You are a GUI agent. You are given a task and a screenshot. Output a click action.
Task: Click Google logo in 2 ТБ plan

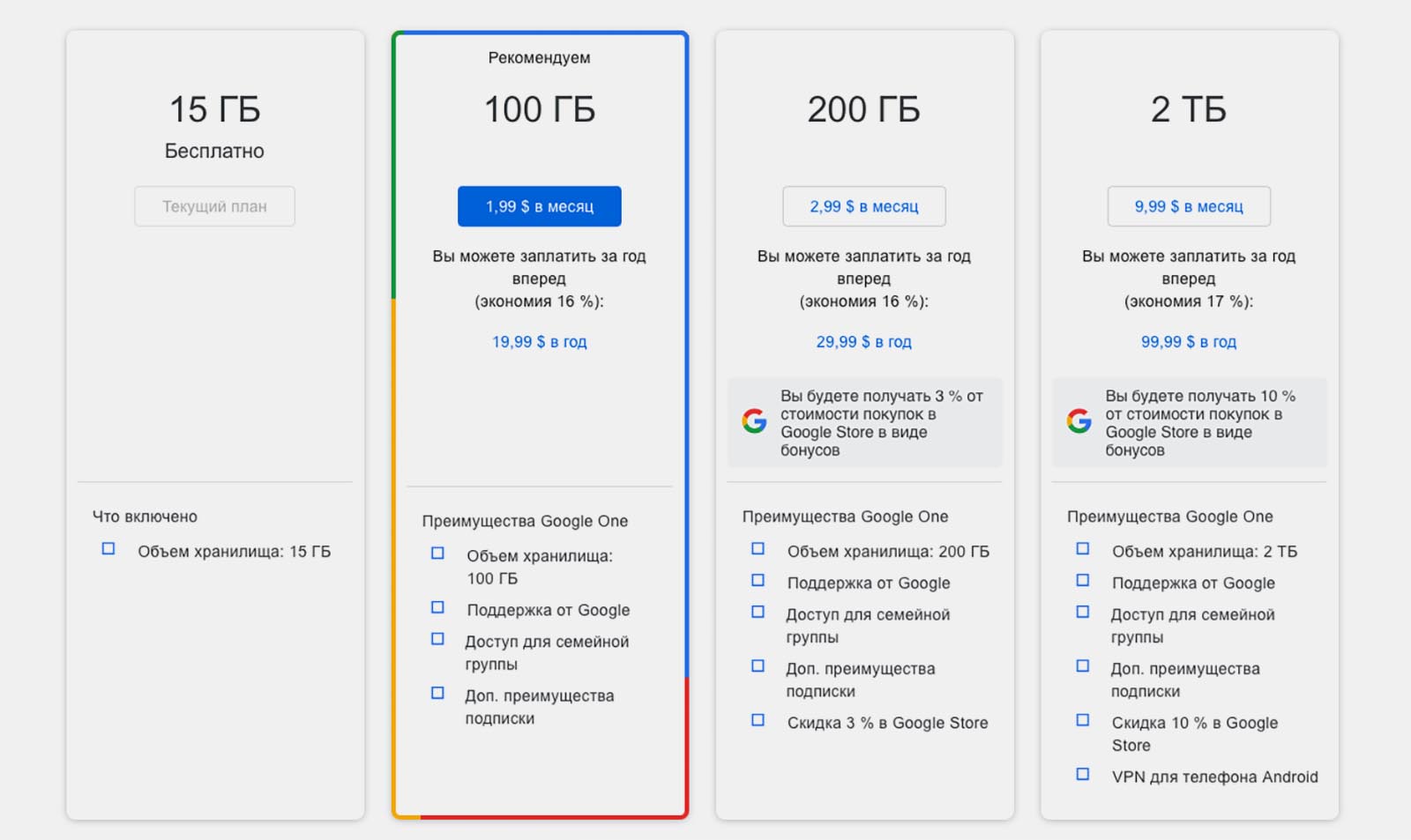[1079, 421]
